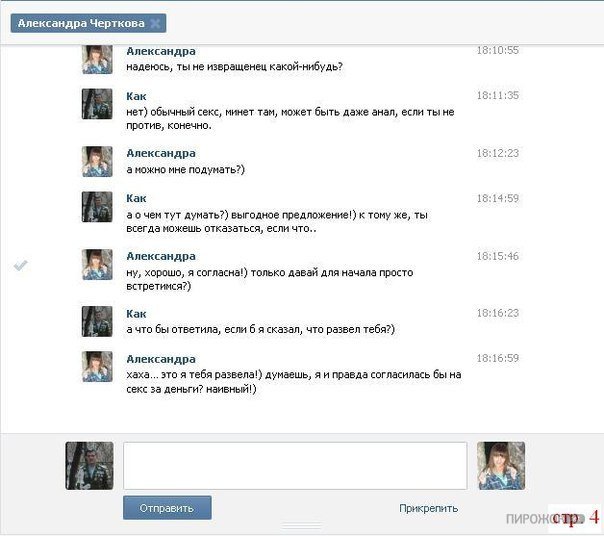Open your own profile photo beside the input

[x=89, y=466]
